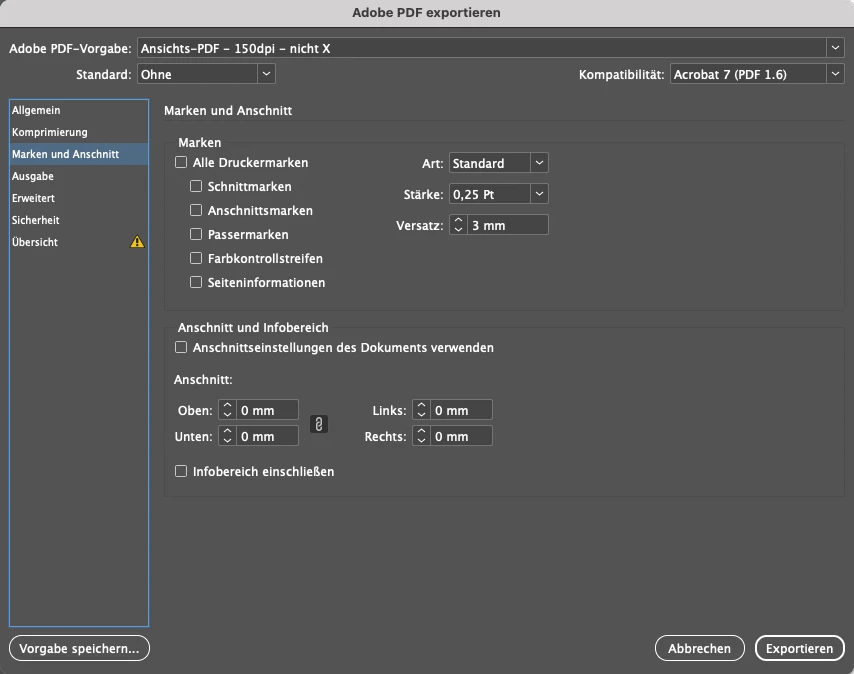Tick the Schnittmarken checkbox
The image size is (854, 674).
click(196, 186)
